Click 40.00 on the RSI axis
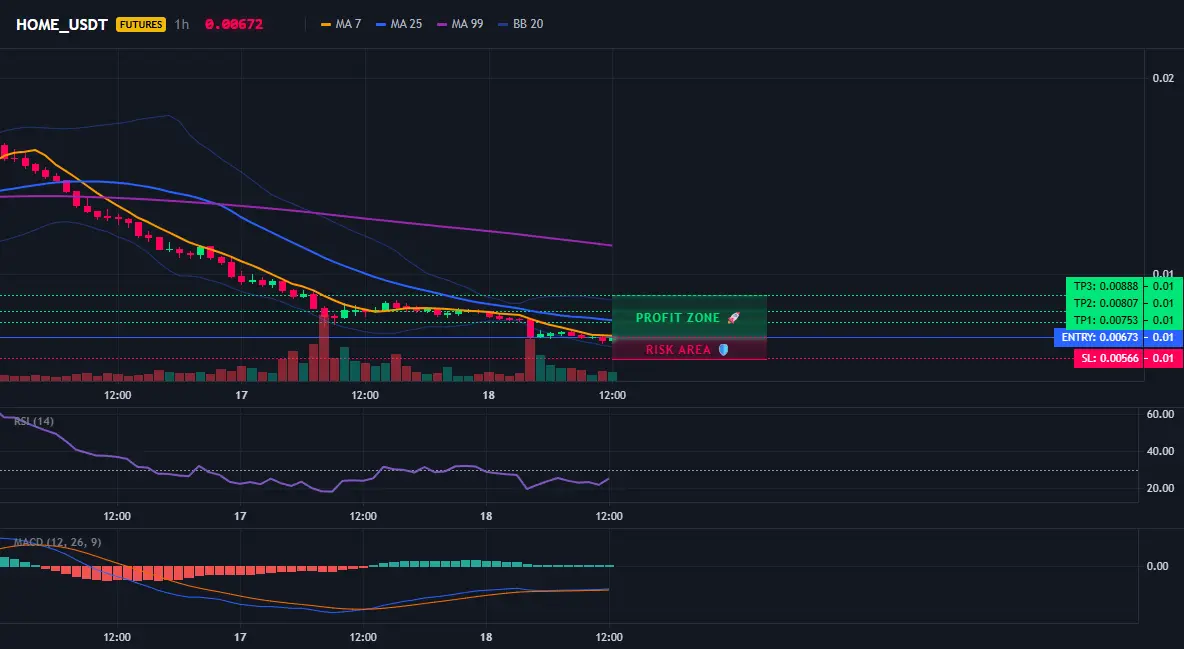Viewport: 1184px width, 649px height. (x=1160, y=451)
